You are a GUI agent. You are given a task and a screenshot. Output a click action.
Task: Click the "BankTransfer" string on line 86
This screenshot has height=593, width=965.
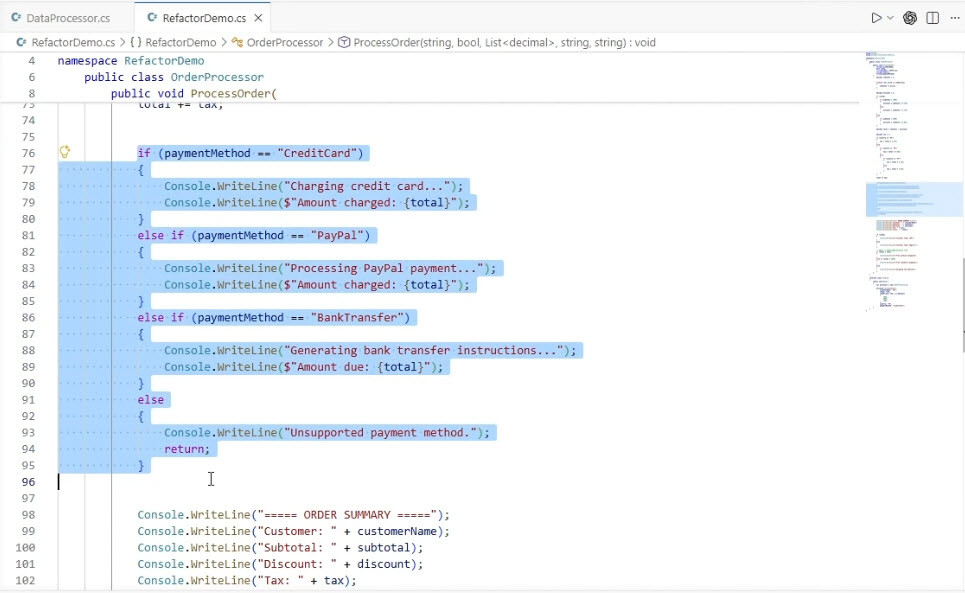357,317
